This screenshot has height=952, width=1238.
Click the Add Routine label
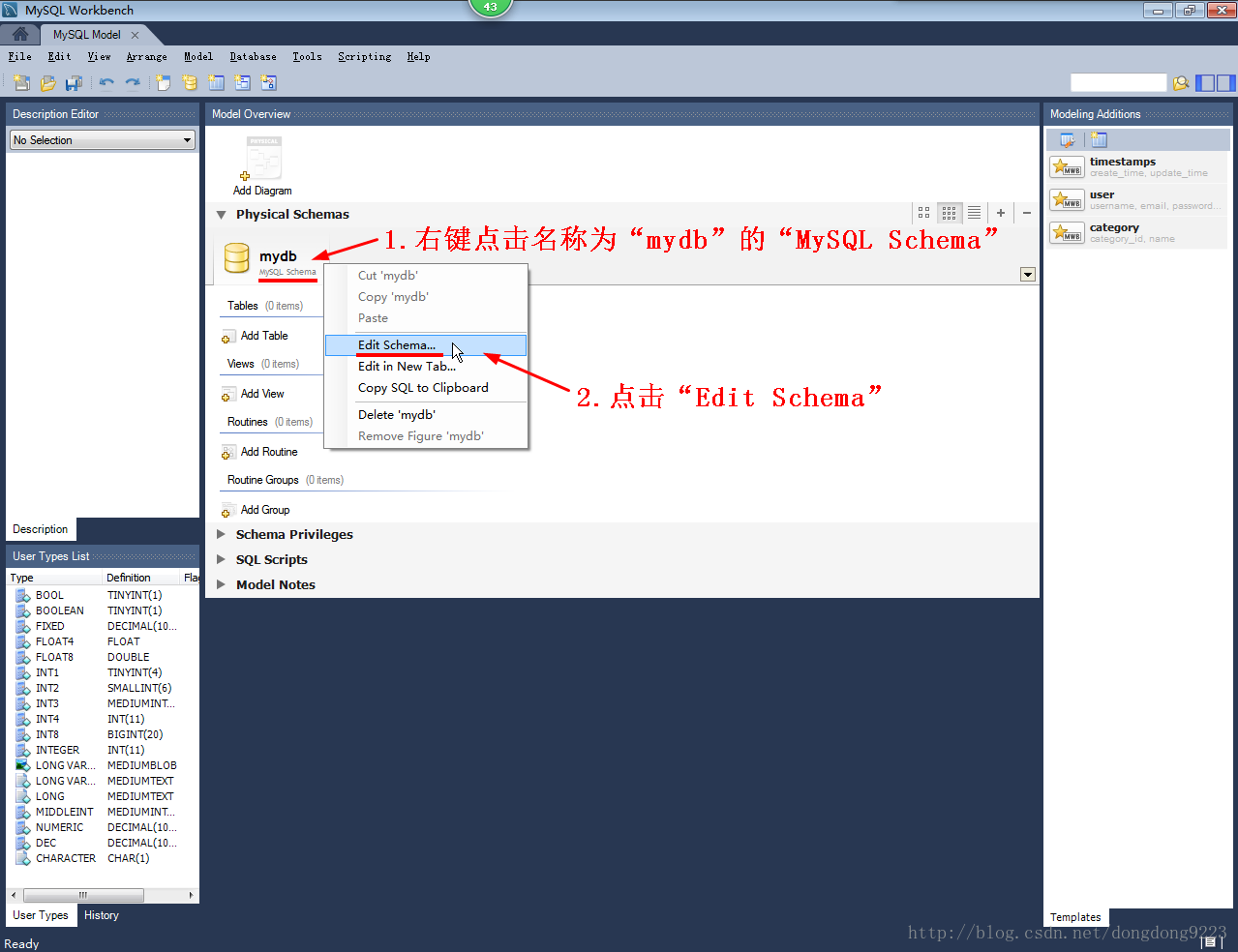point(269,452)
